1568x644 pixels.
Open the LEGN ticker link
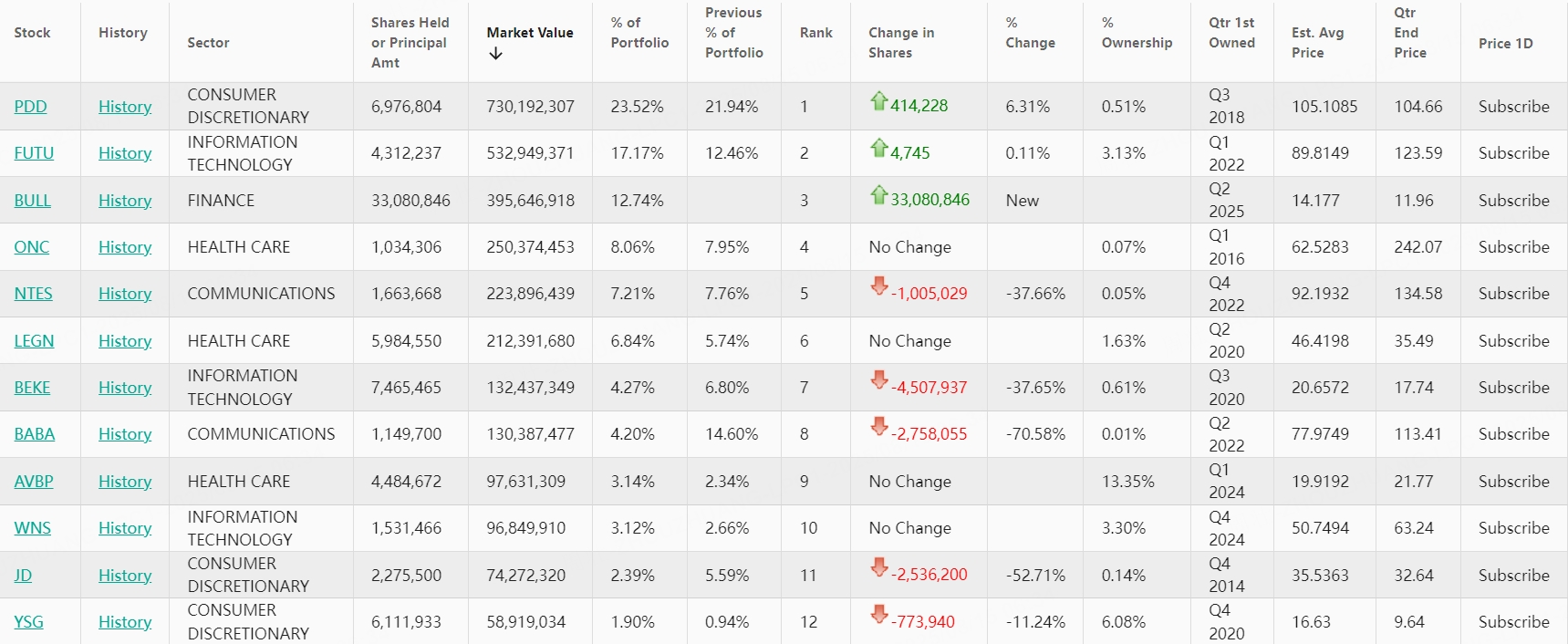click(x=34, y=341)
